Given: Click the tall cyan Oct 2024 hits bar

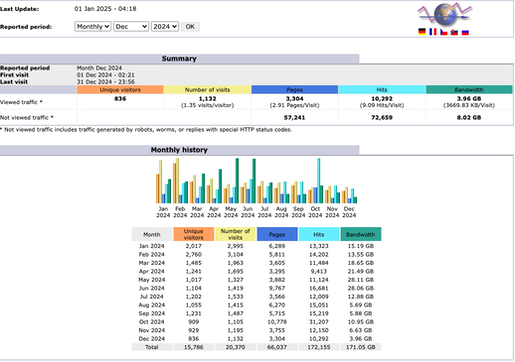Looking at the screenshot, I should (x=318, y=181).
